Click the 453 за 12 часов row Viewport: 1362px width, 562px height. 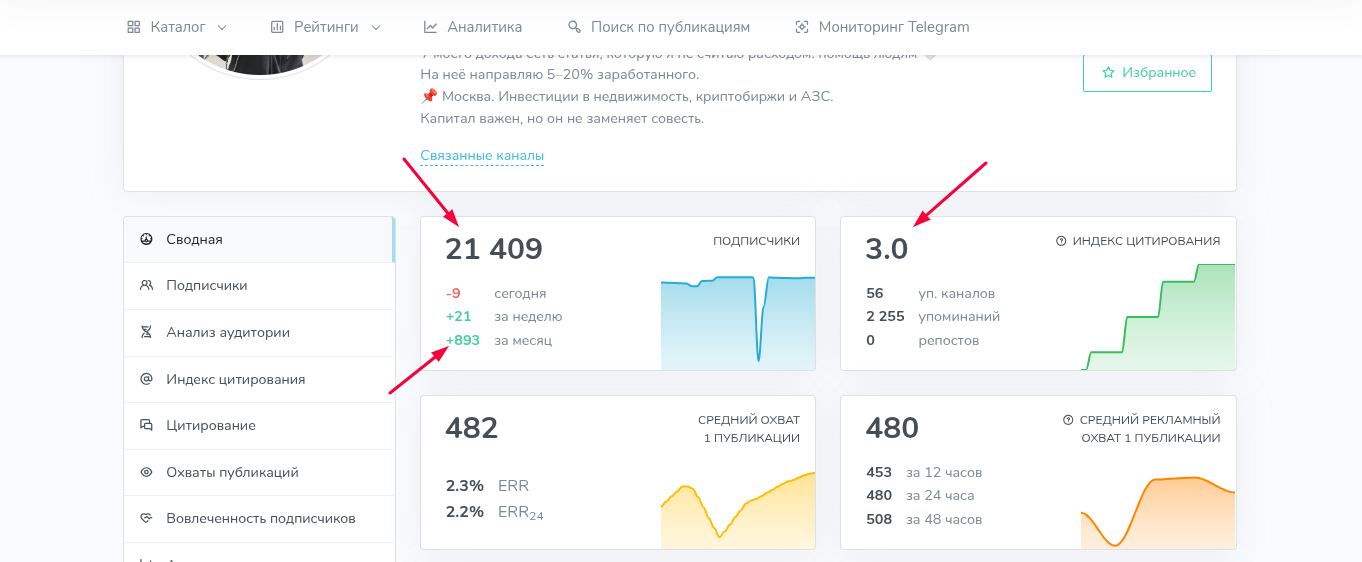(924, 472)
